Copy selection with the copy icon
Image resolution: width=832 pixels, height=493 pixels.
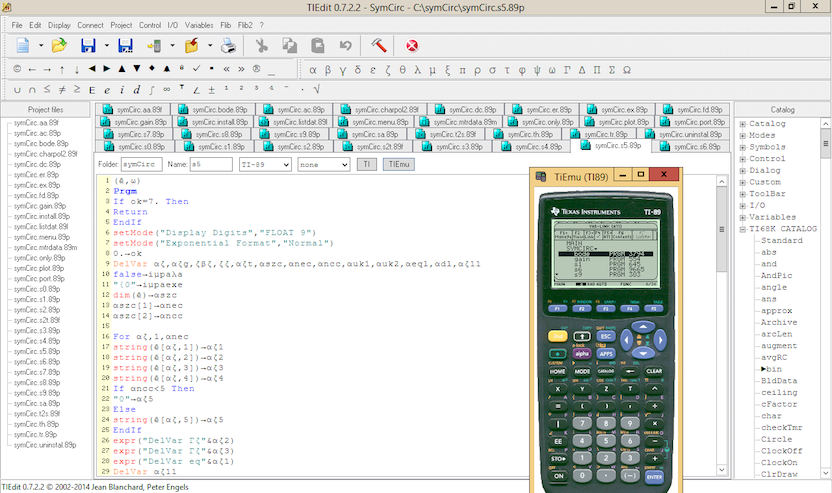point(290,46)
